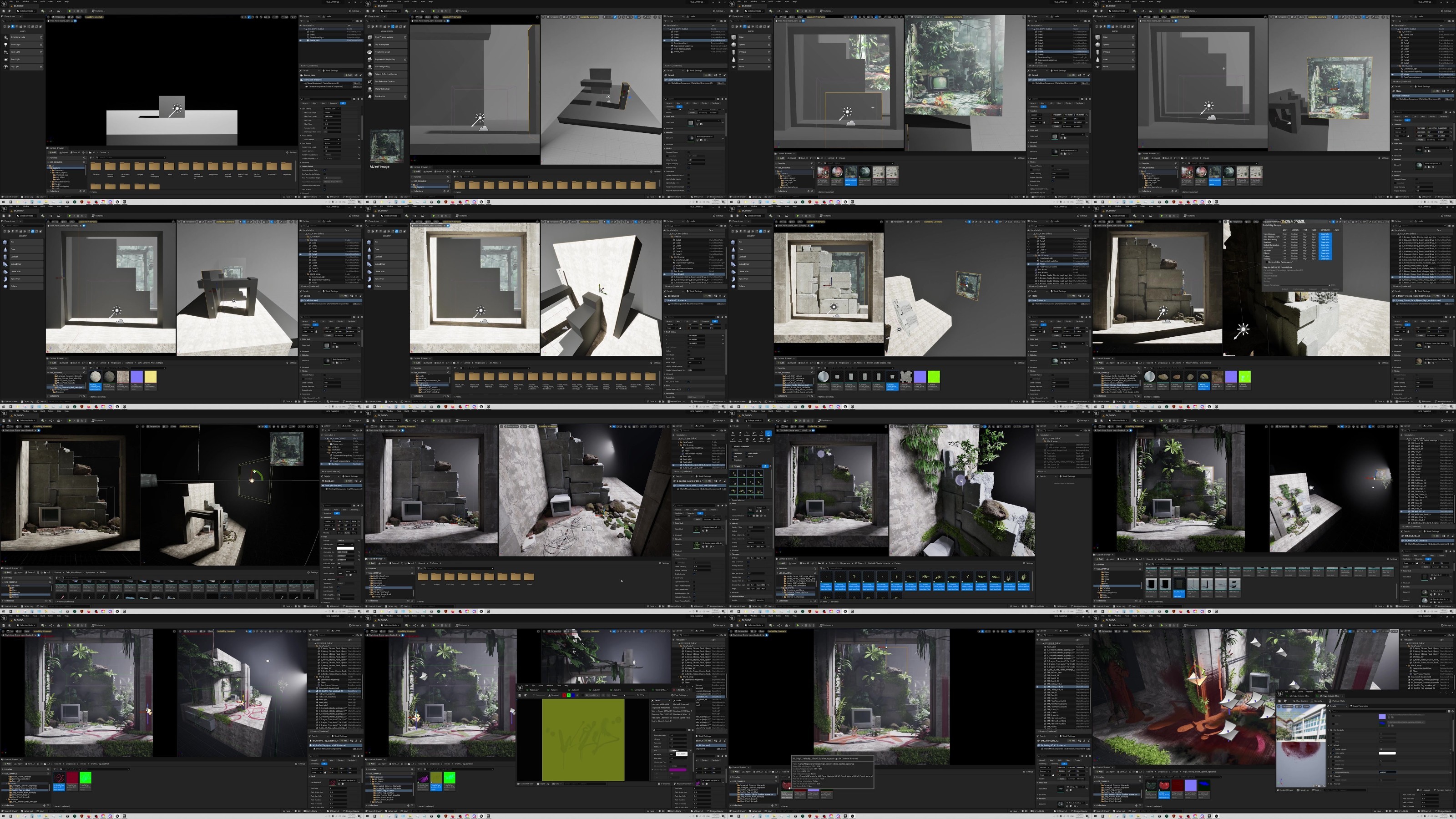The width and height of the screenshot is (1456, 819).
Task: Click 3D_Assets breadcrumb in Box Brush2 screenshot
Action: [x=494, y=363]
